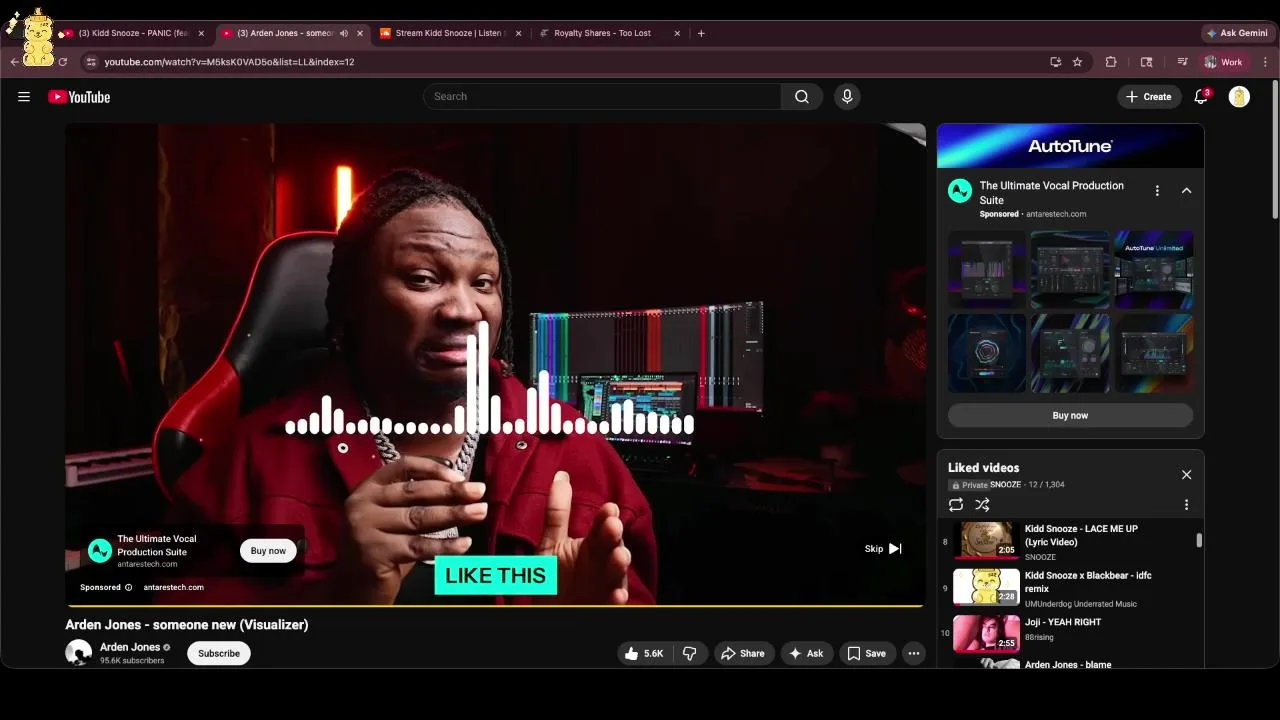
Task: Open the Arden Jones channel name link
Action: 130,648
